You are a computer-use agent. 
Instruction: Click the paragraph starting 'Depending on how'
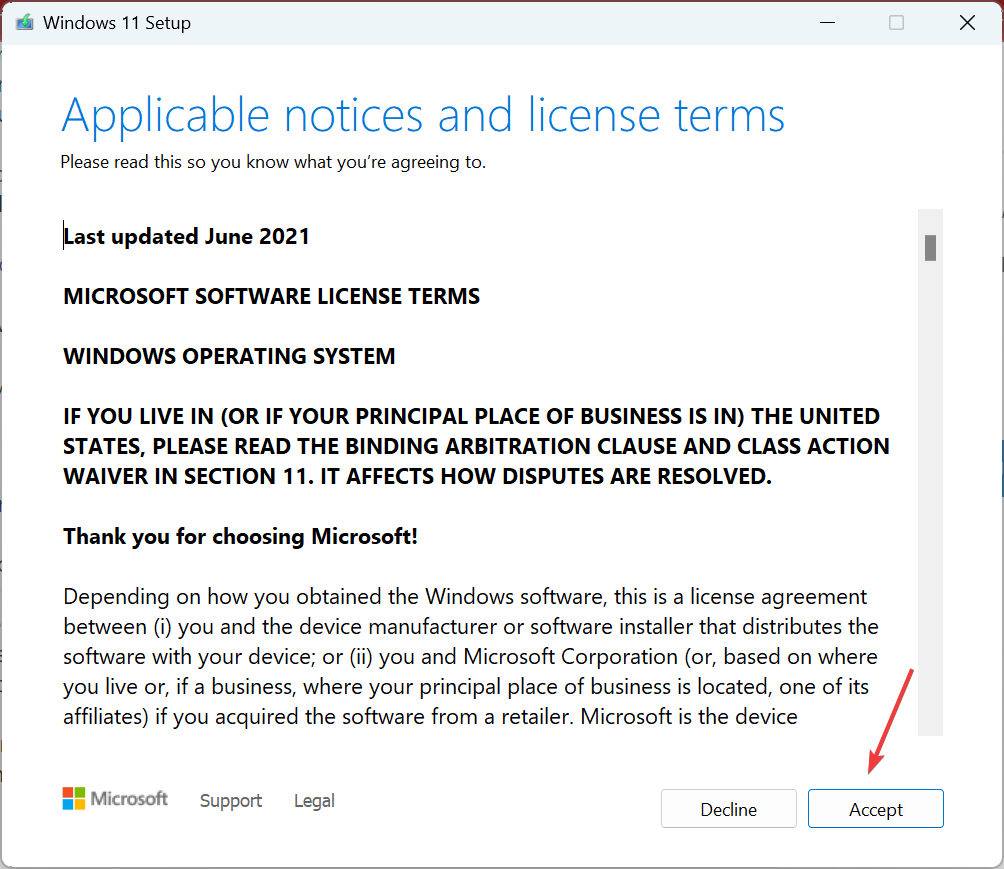471,656
